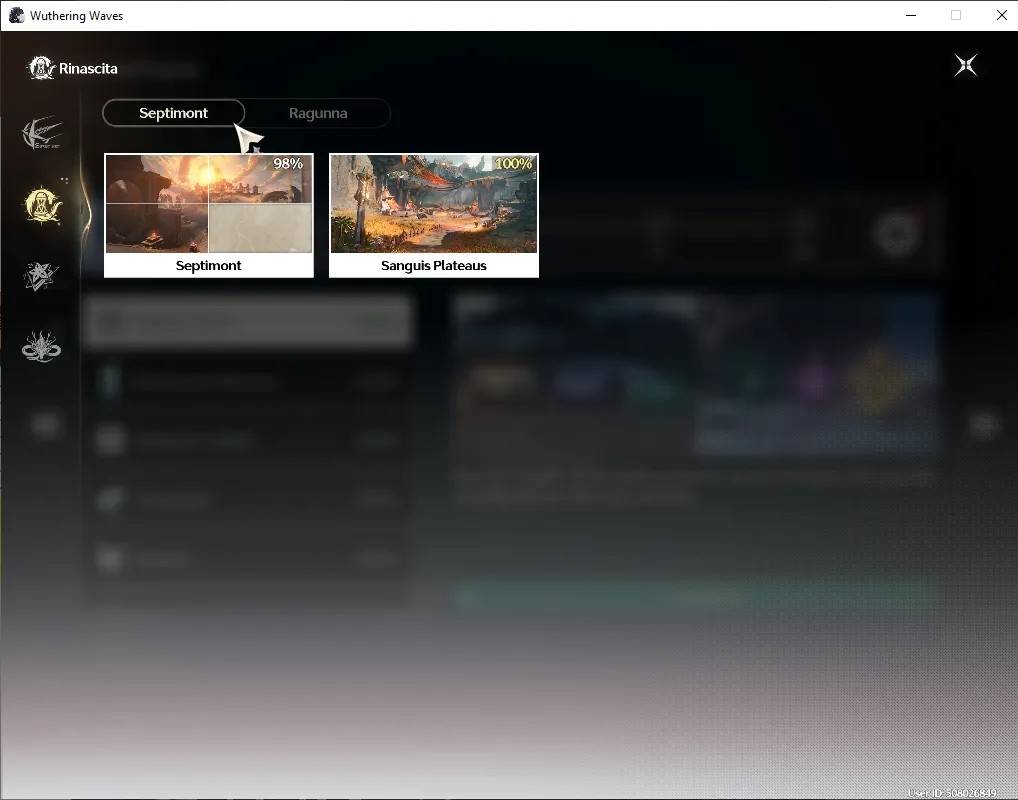This screenshot has width=1018, height=800.
Task: Minimize the Wuthering Waves window
Action: [911, 16]
